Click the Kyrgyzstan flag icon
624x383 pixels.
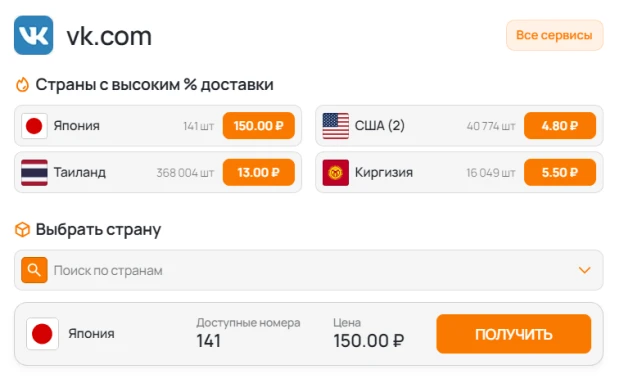click(x=335, y=172)
